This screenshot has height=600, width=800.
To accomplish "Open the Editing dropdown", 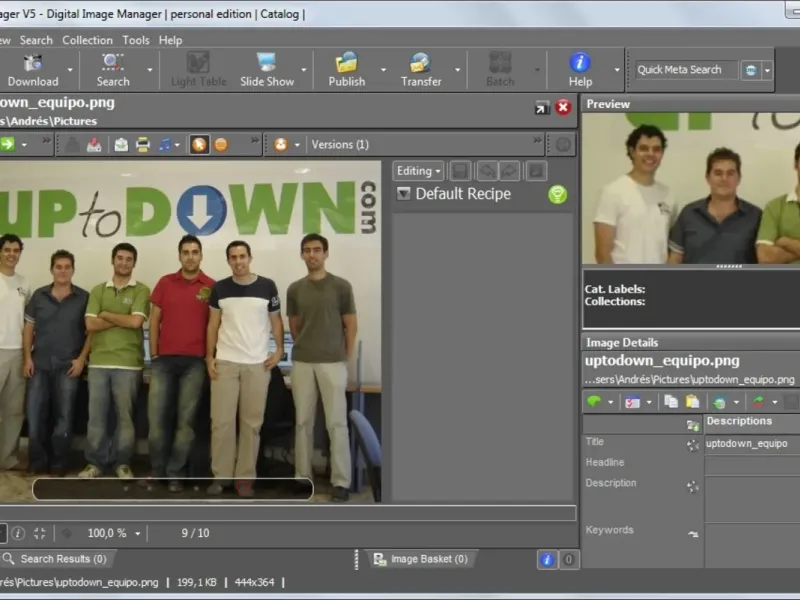I will (x=418, y=171).
